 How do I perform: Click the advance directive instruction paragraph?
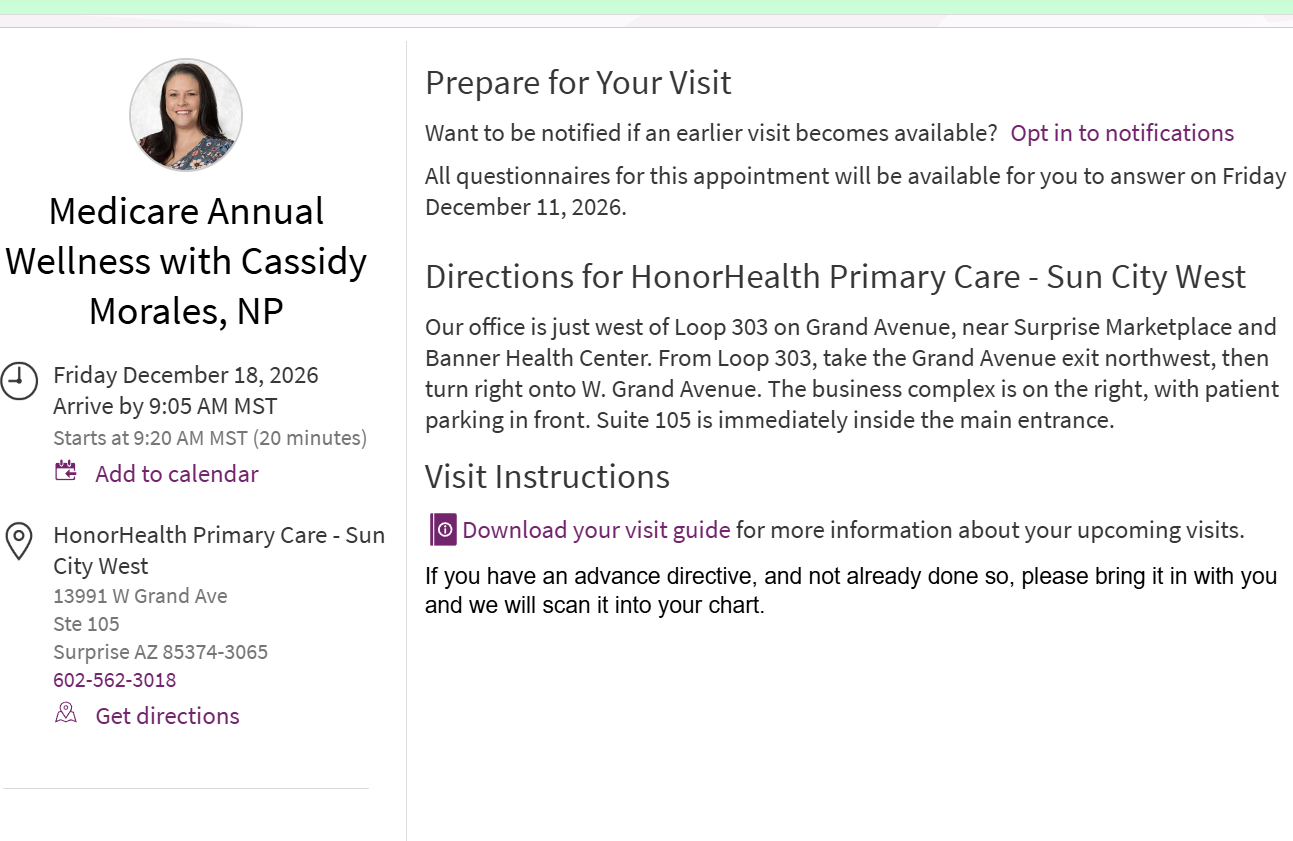click(x=851, y=591)
